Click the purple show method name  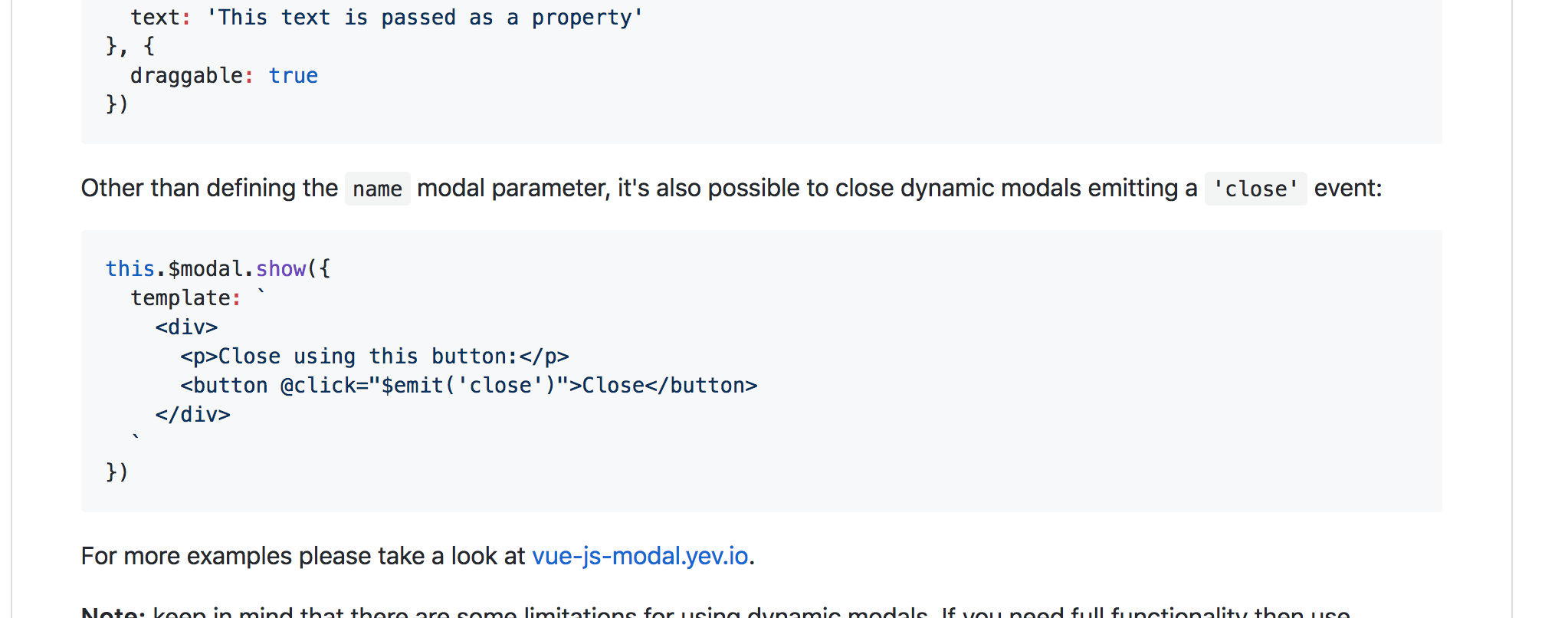(x=280, y=269)
